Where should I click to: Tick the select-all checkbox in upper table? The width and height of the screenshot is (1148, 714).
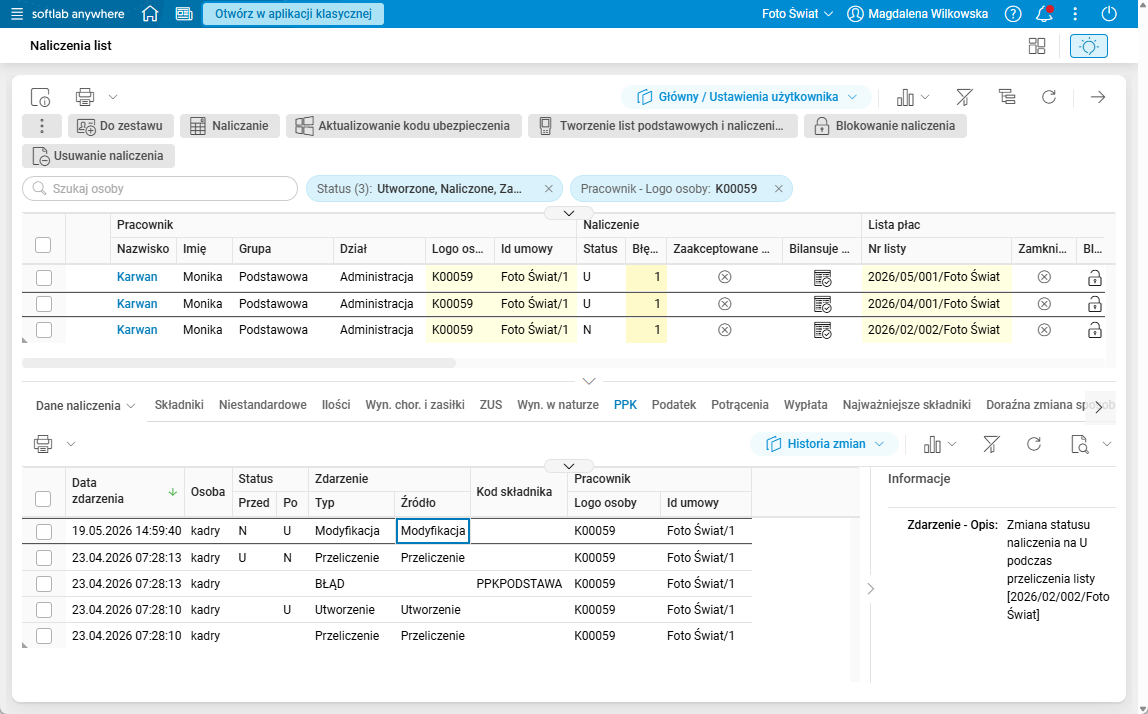43,245
